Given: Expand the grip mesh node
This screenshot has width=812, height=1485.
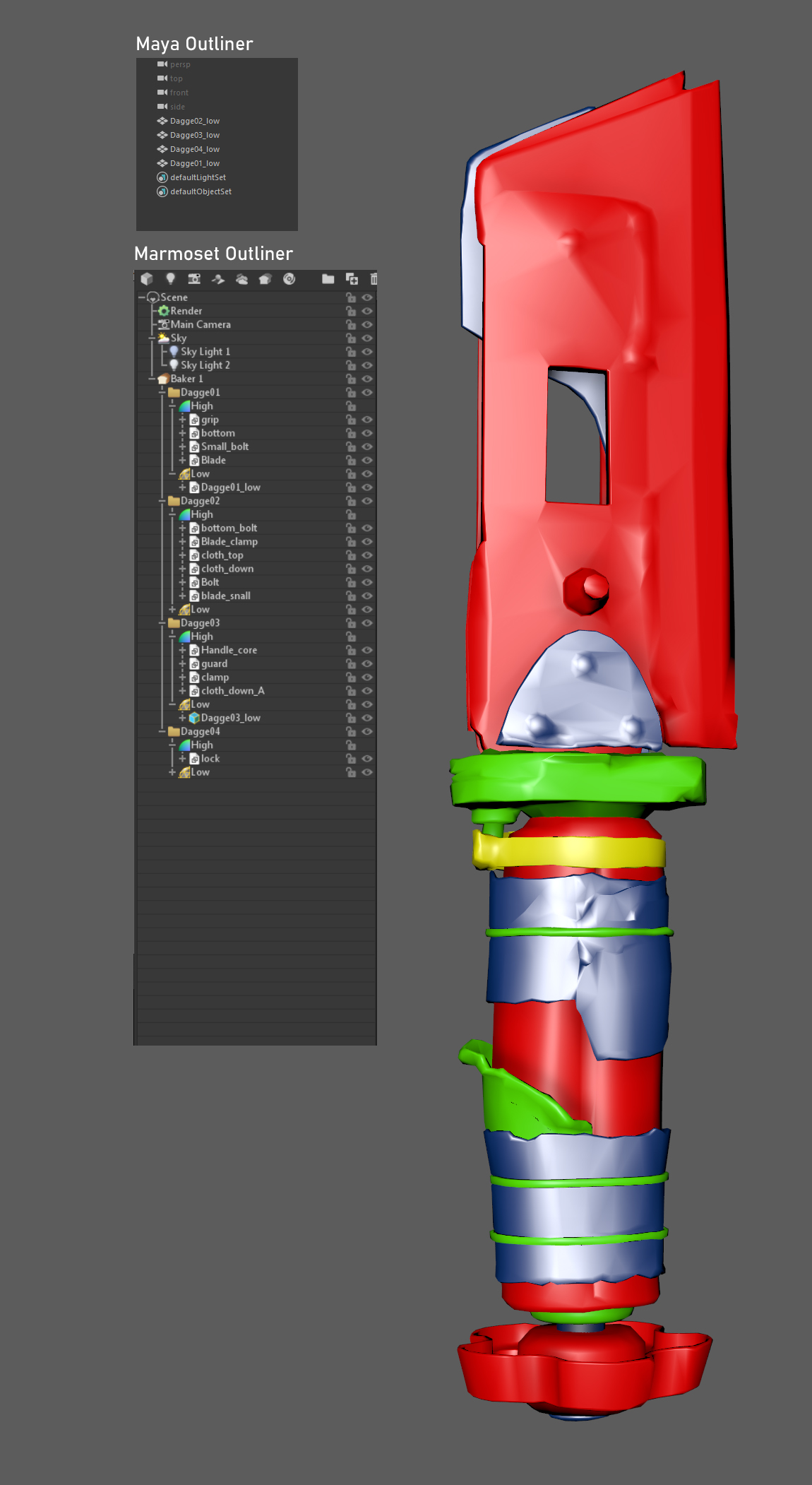Looking at the screenshot, I should coord(182,420).
